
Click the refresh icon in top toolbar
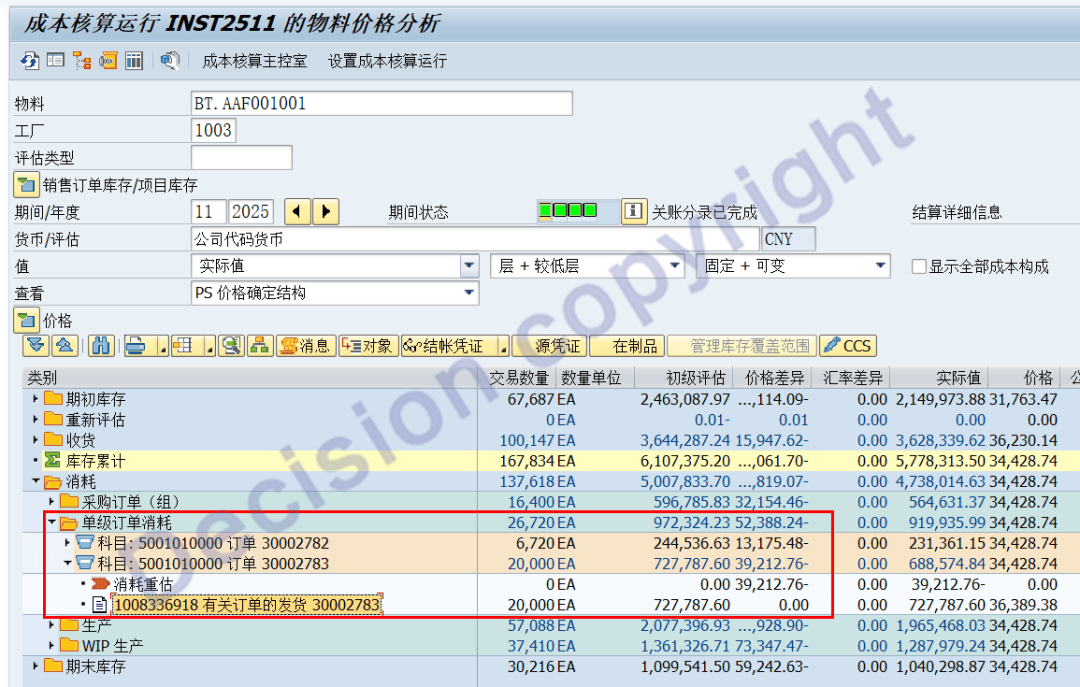(30, 61)
